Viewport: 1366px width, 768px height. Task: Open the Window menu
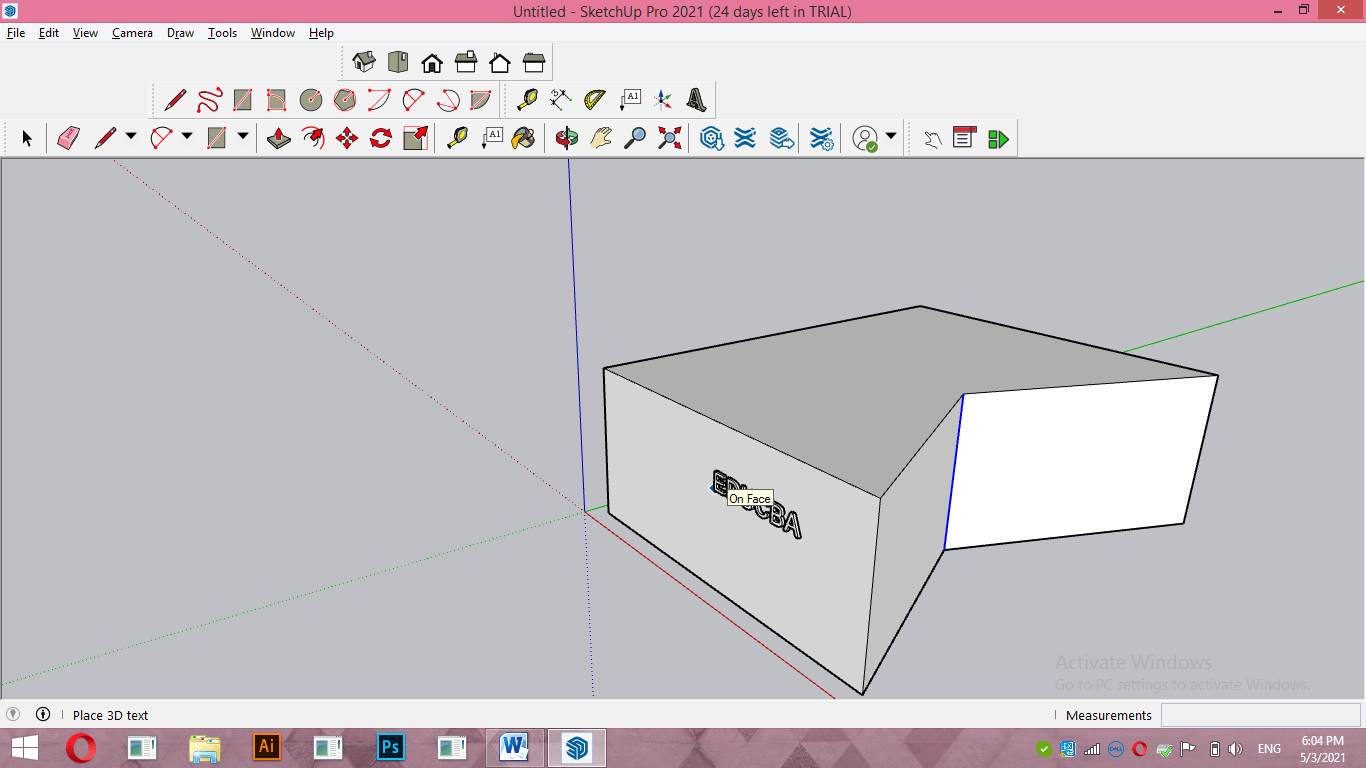coord(272,33)
